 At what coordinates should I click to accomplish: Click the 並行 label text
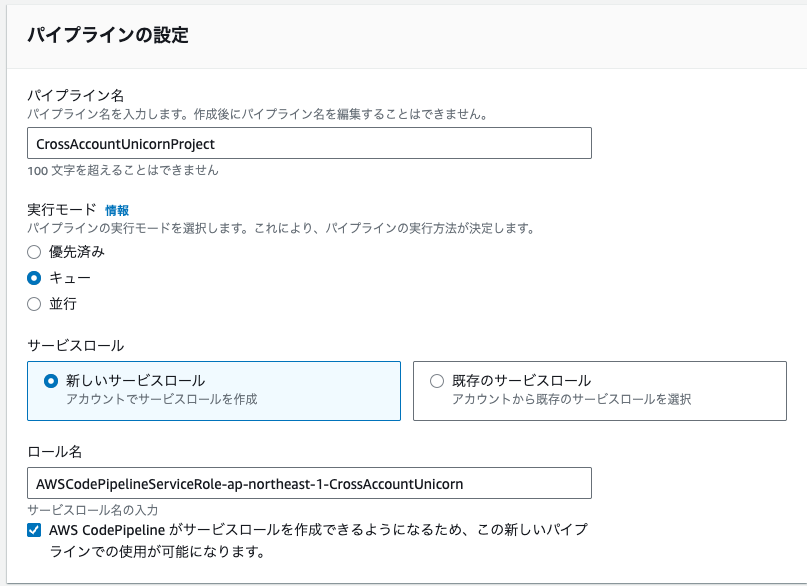click(63, 304)
